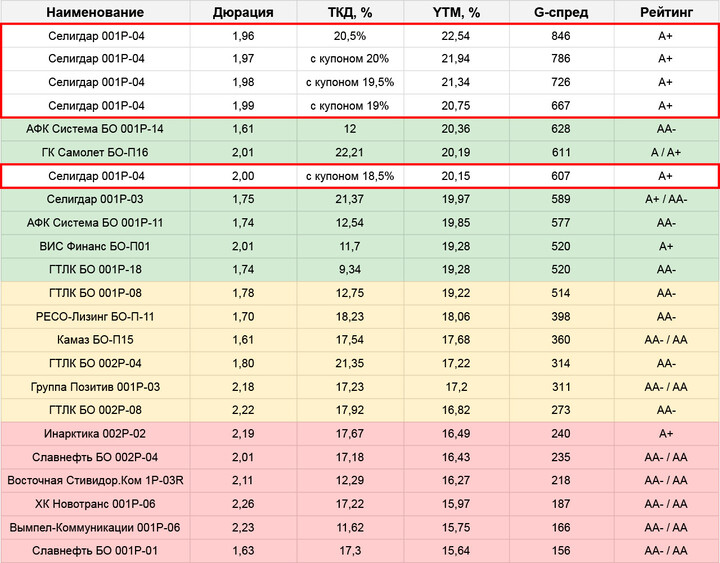This screenshot has height=563, width=720.
Task: Click the duration value 2,26
Action: pos(243,504)
